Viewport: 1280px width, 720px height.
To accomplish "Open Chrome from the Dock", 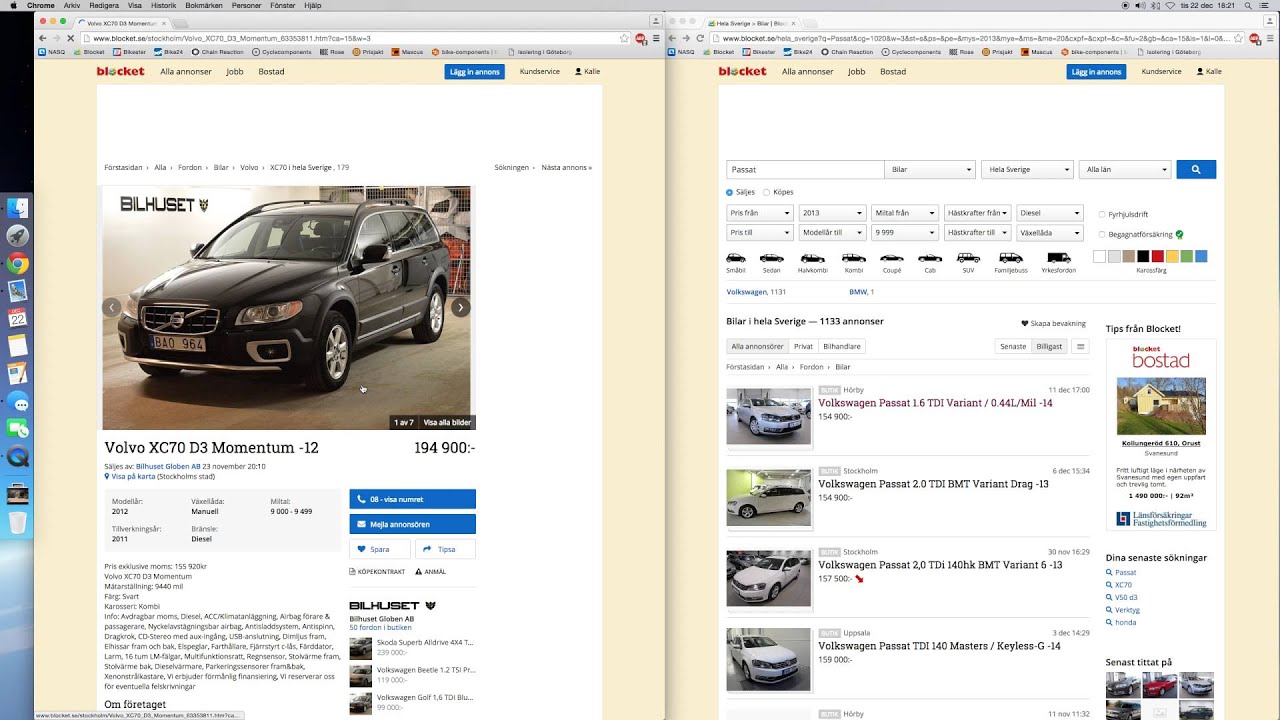I will pos(18,264).
